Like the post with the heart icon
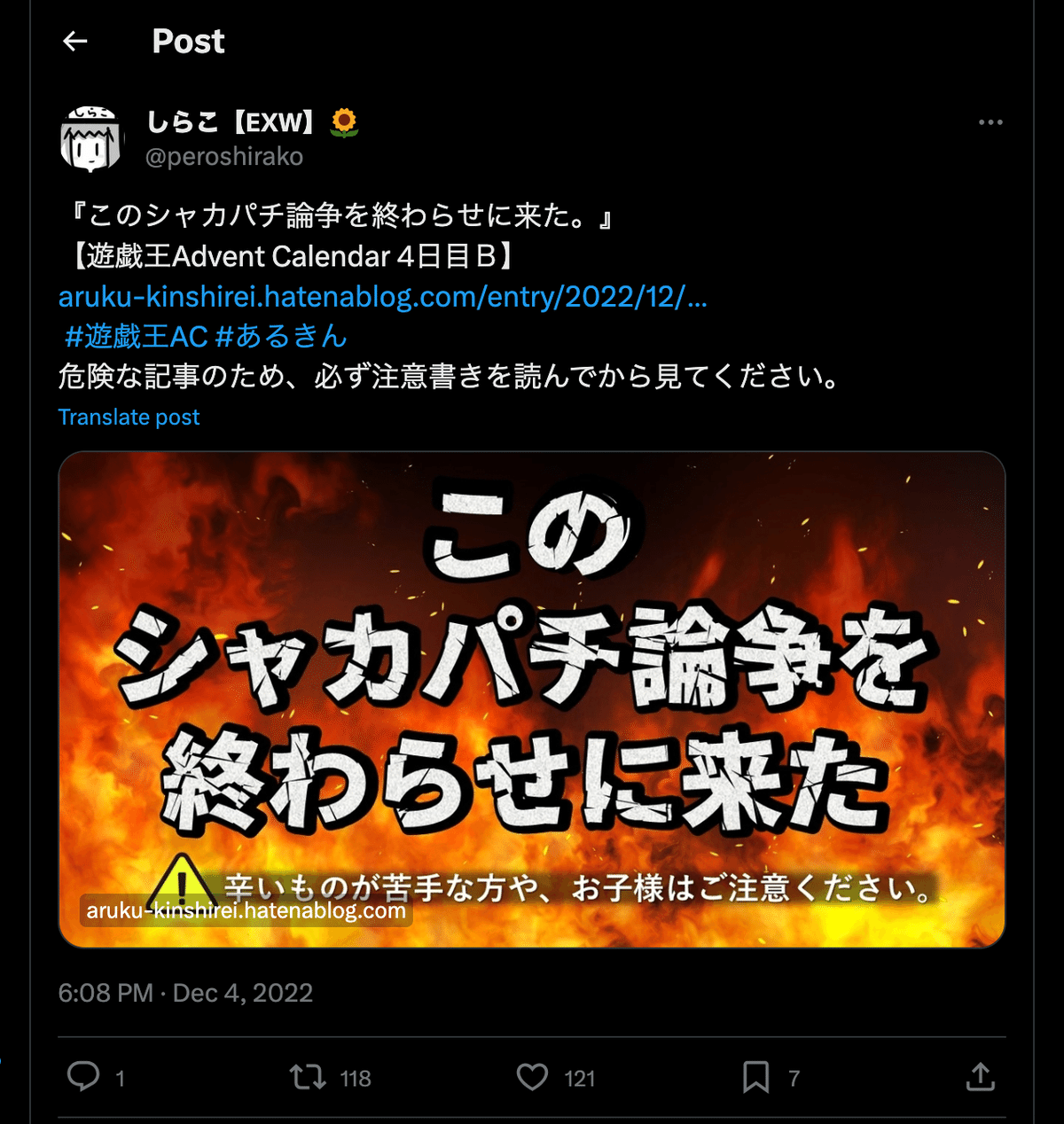This screenshot has width=1064, height=1124. click(533, 1077)
